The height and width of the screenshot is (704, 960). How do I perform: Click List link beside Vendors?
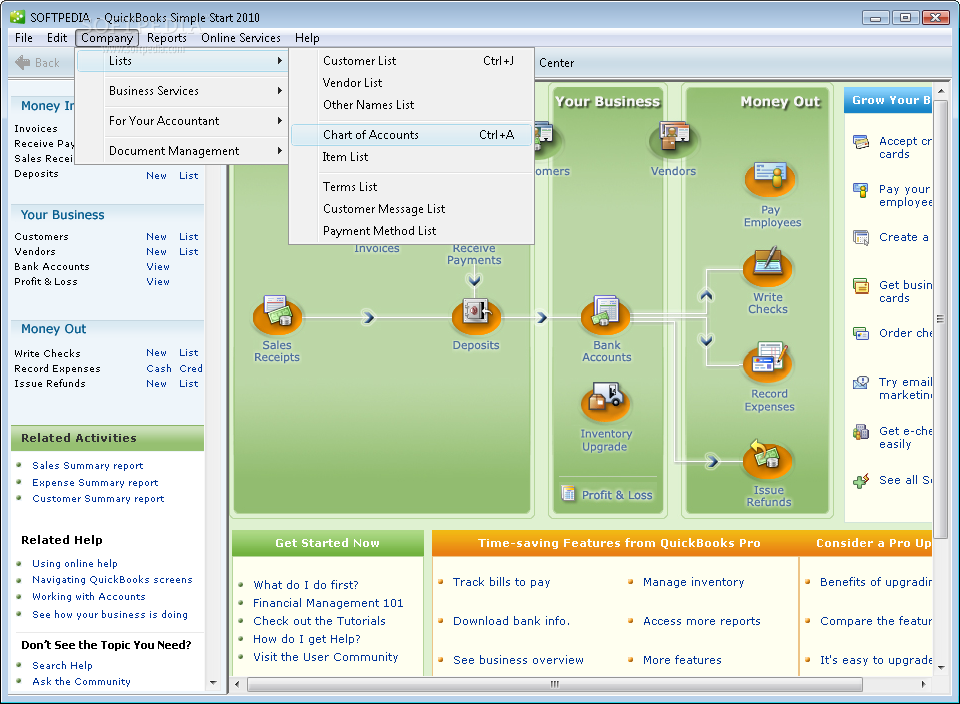189,252
